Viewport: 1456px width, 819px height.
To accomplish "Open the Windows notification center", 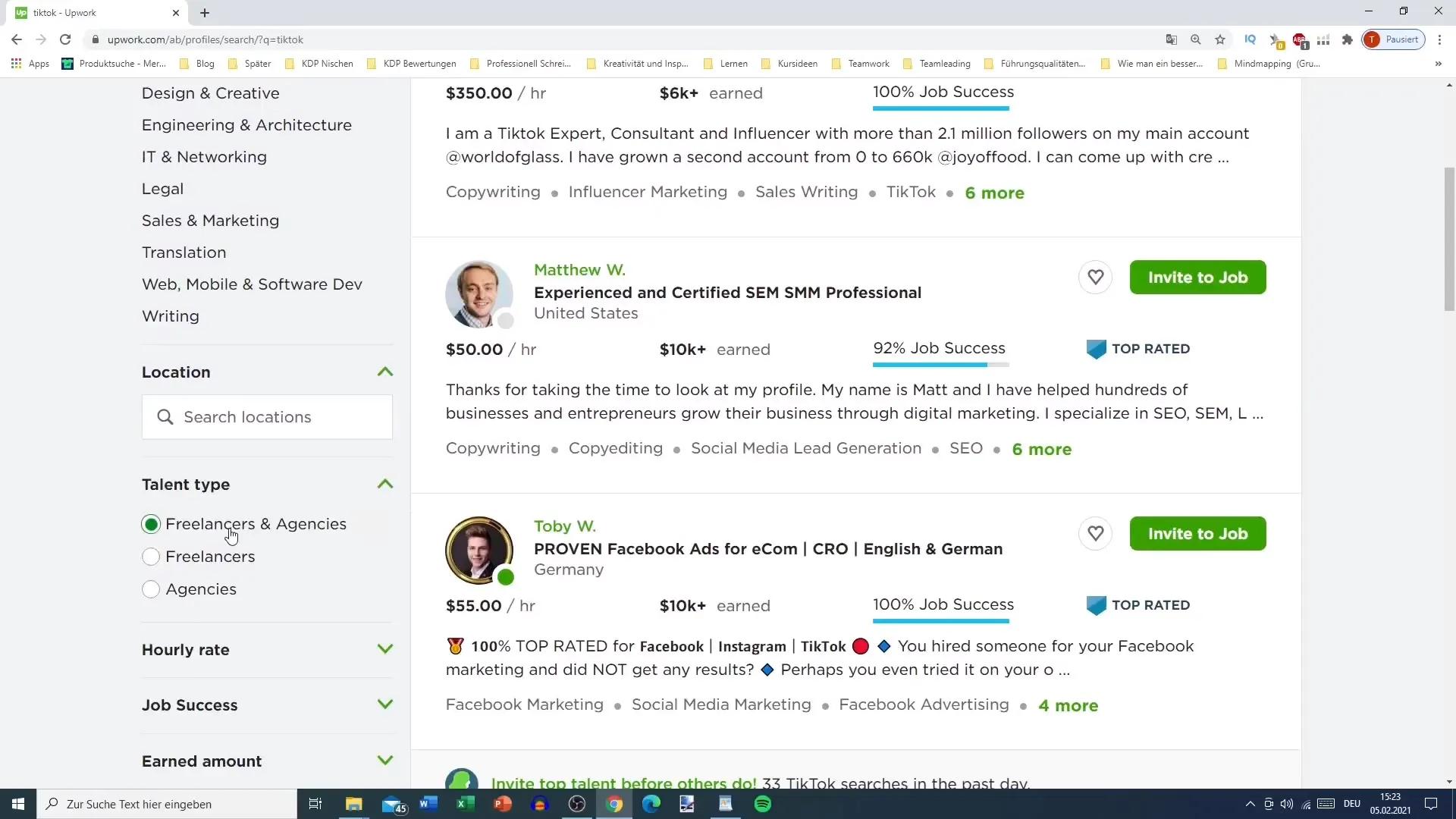I will 1431,804.
